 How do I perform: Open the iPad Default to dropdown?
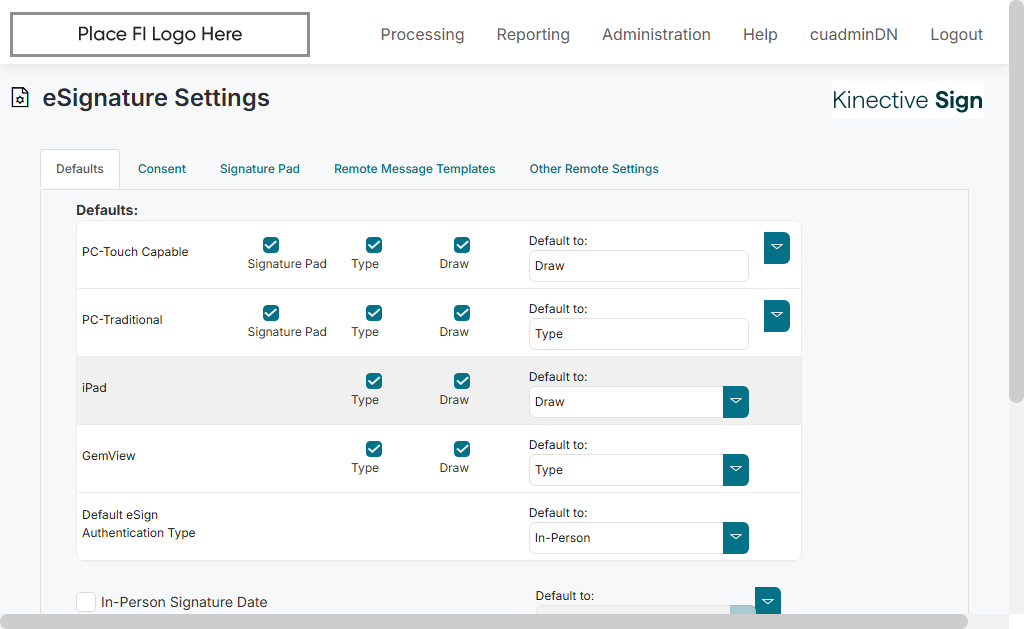coord(735,402)
